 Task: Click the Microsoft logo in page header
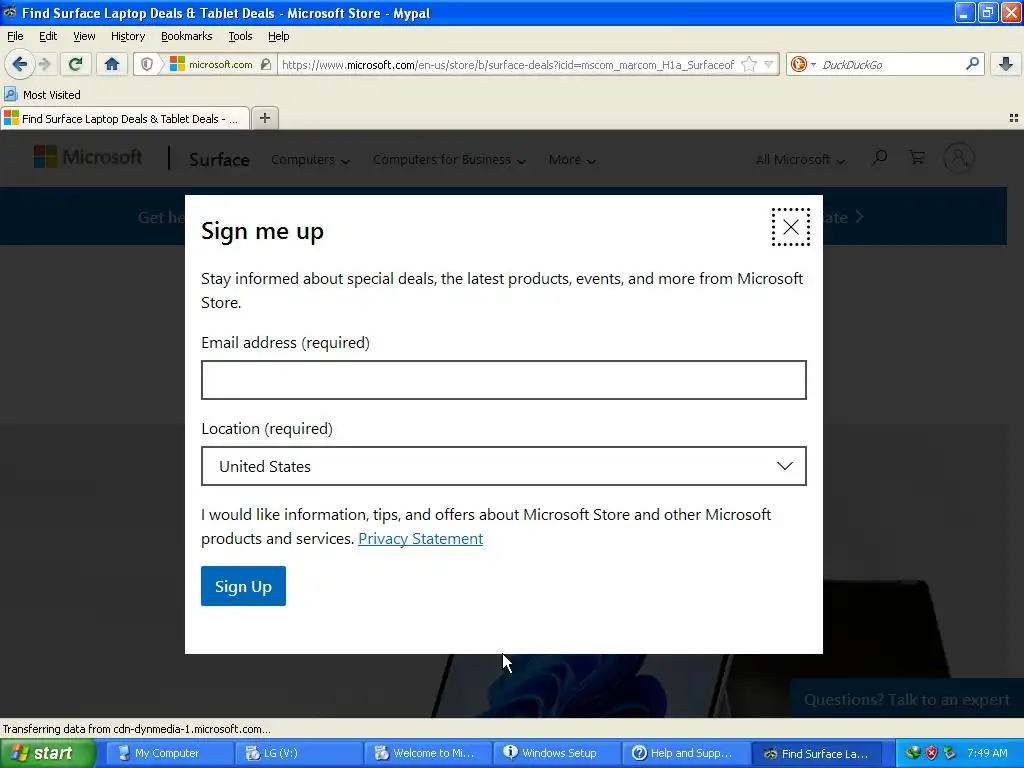[88, 157]
